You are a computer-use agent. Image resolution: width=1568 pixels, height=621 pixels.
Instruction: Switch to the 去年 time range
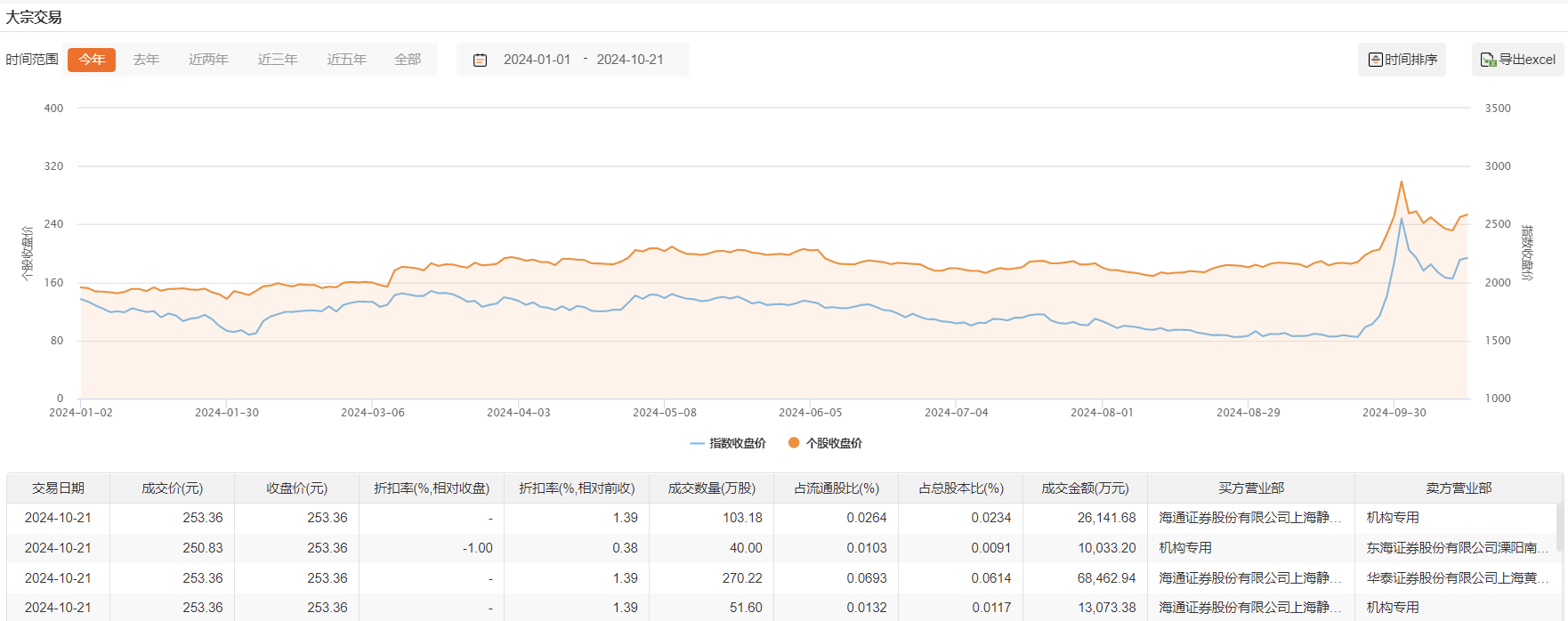point(146,60)
